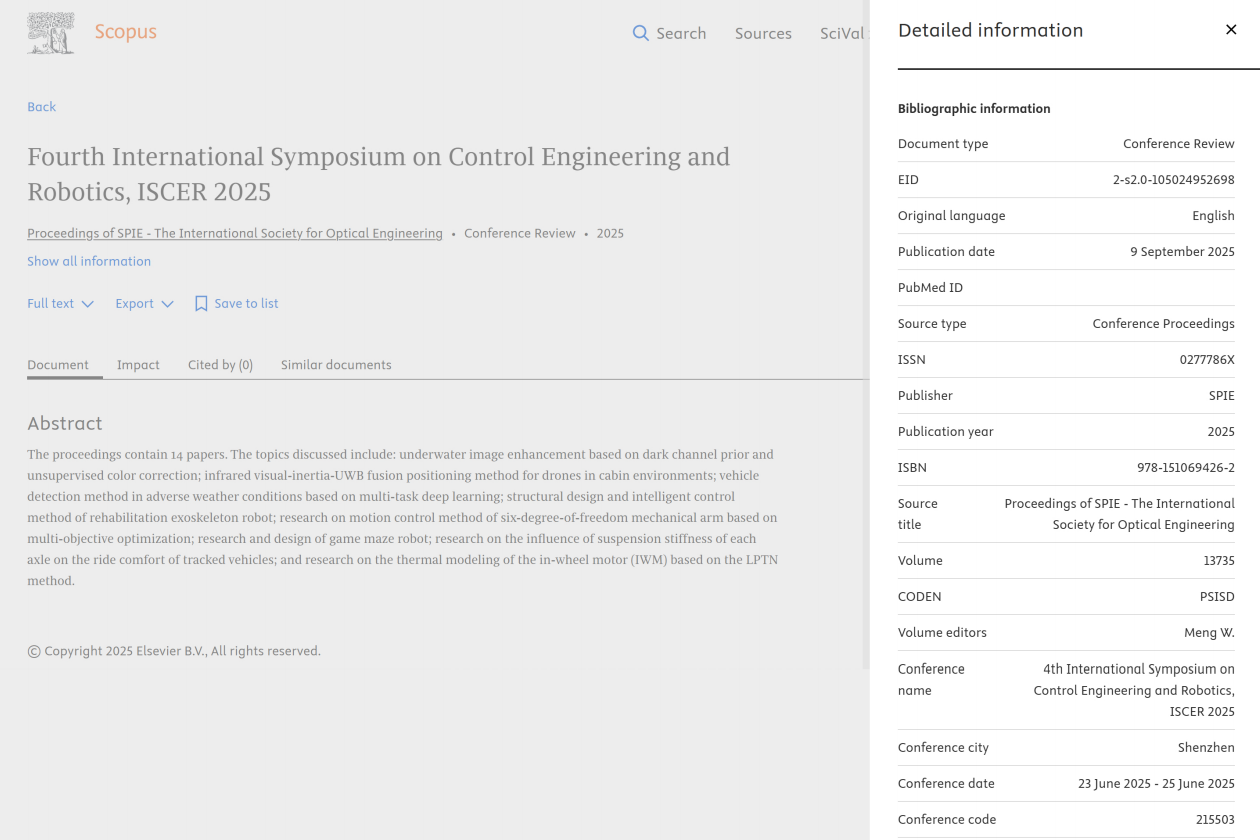Select the Save to list button
Screen dimensions: 1260x840
pyautogui.click(x=246, y=303)
